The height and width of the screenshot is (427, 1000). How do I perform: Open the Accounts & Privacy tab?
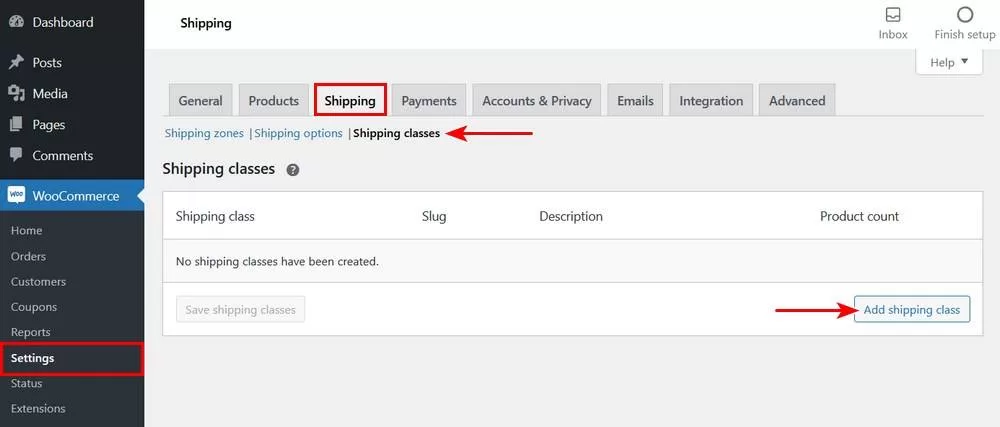(x=537, y=100)
